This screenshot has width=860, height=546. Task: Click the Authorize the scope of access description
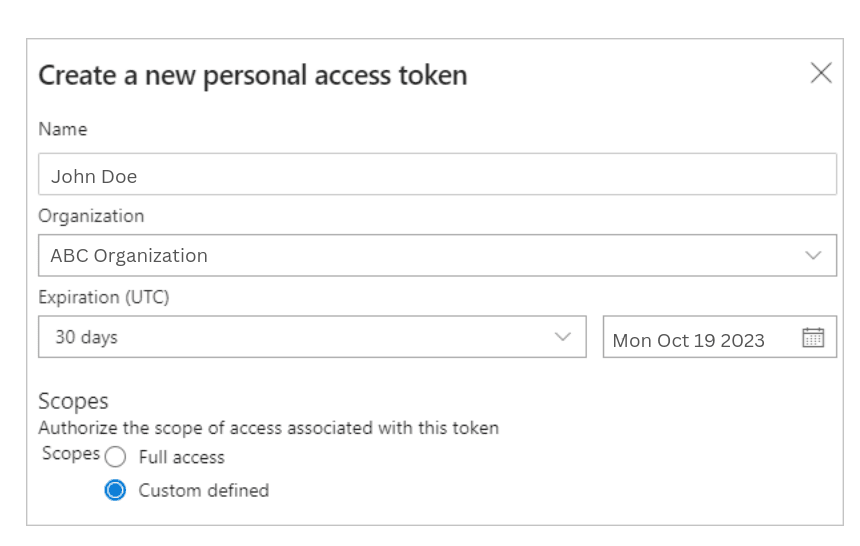(269, 428)
